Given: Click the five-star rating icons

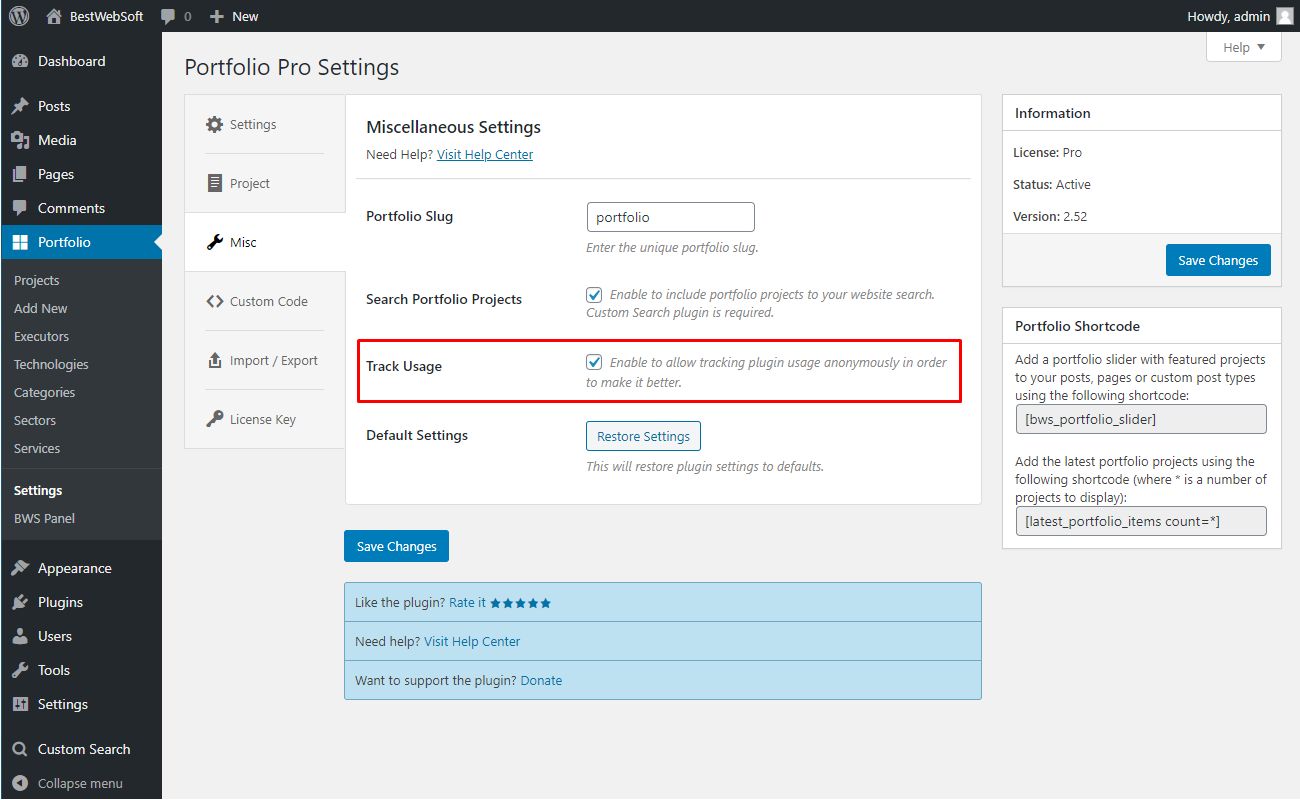Looking at the screenshot, I should 521,603.
